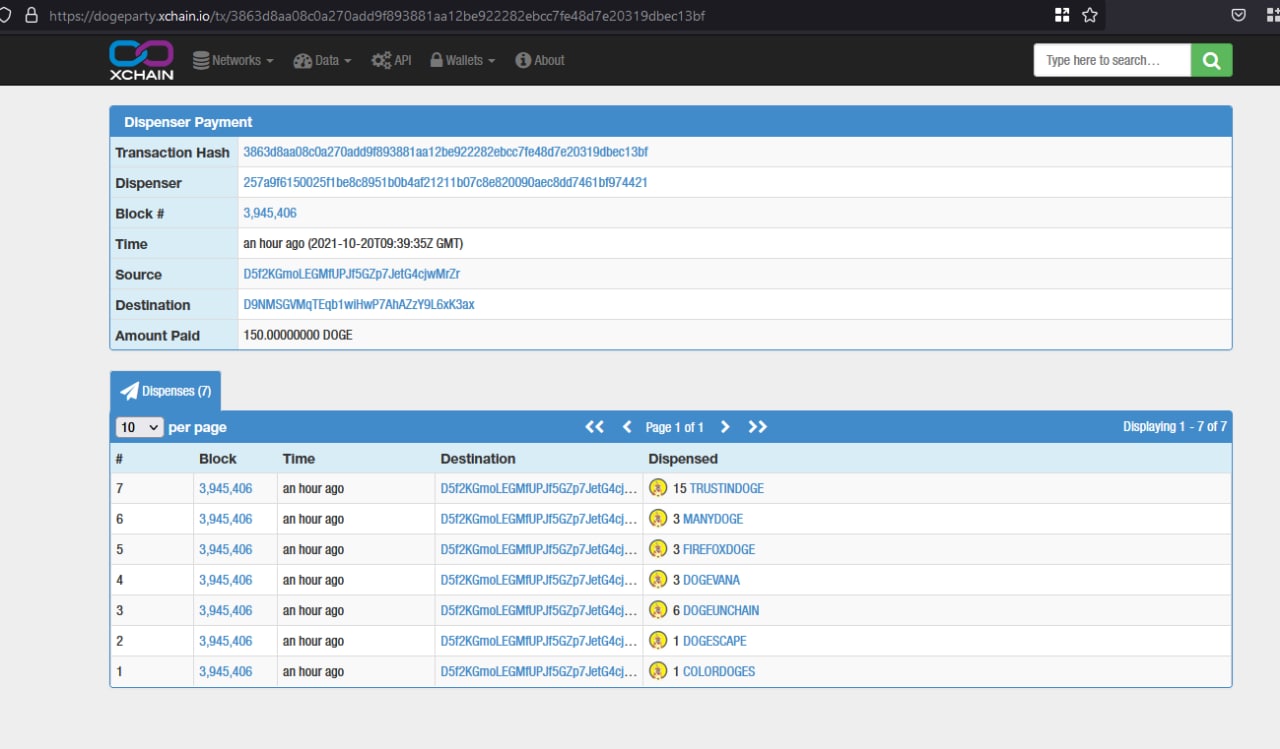Open the MANYDOGE asset link
1280x749 pixels.
[x=713, y=518]
